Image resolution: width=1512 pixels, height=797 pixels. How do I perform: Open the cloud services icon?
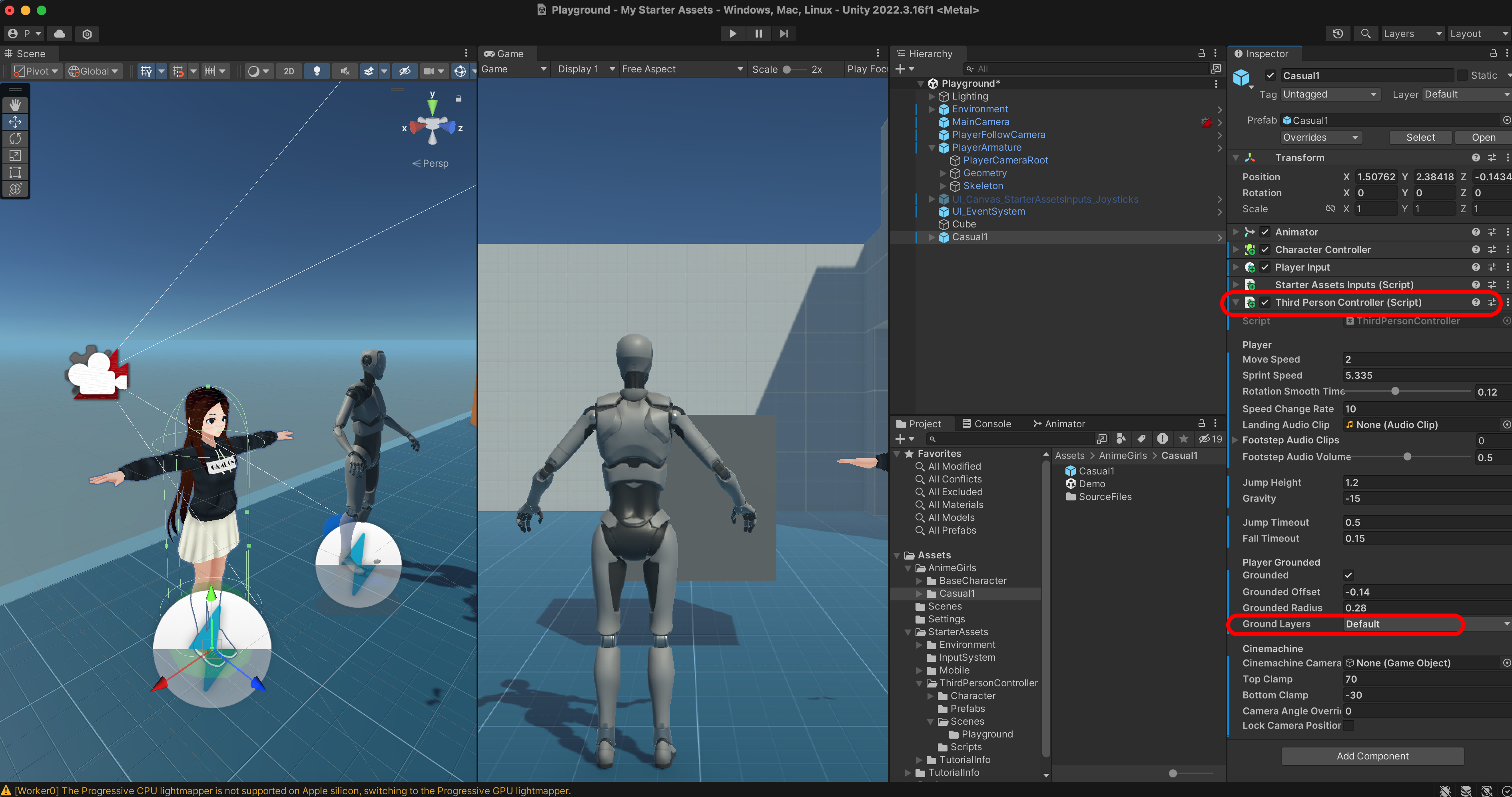click(x=59, y=34)
